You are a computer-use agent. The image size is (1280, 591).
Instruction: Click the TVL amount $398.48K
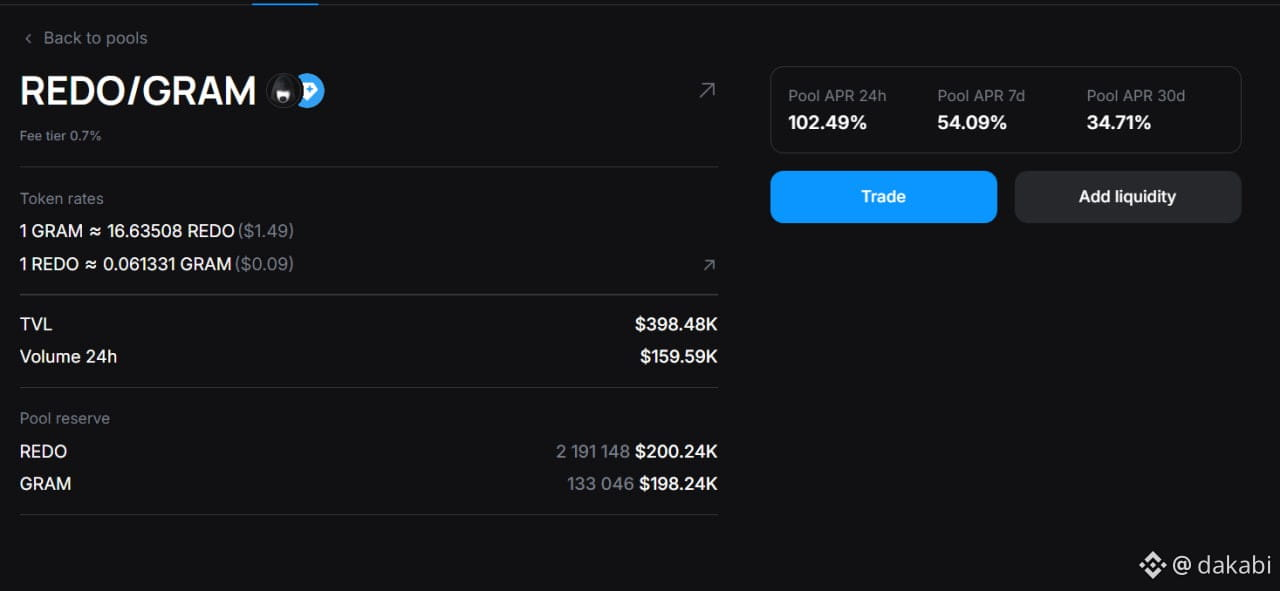(676, 324)
